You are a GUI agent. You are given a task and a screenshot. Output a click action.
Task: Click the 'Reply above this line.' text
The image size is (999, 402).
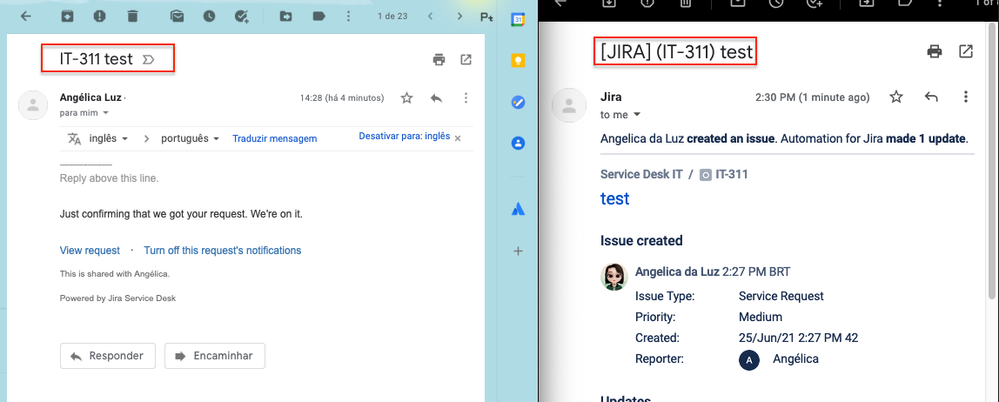[x=109, y=178]
